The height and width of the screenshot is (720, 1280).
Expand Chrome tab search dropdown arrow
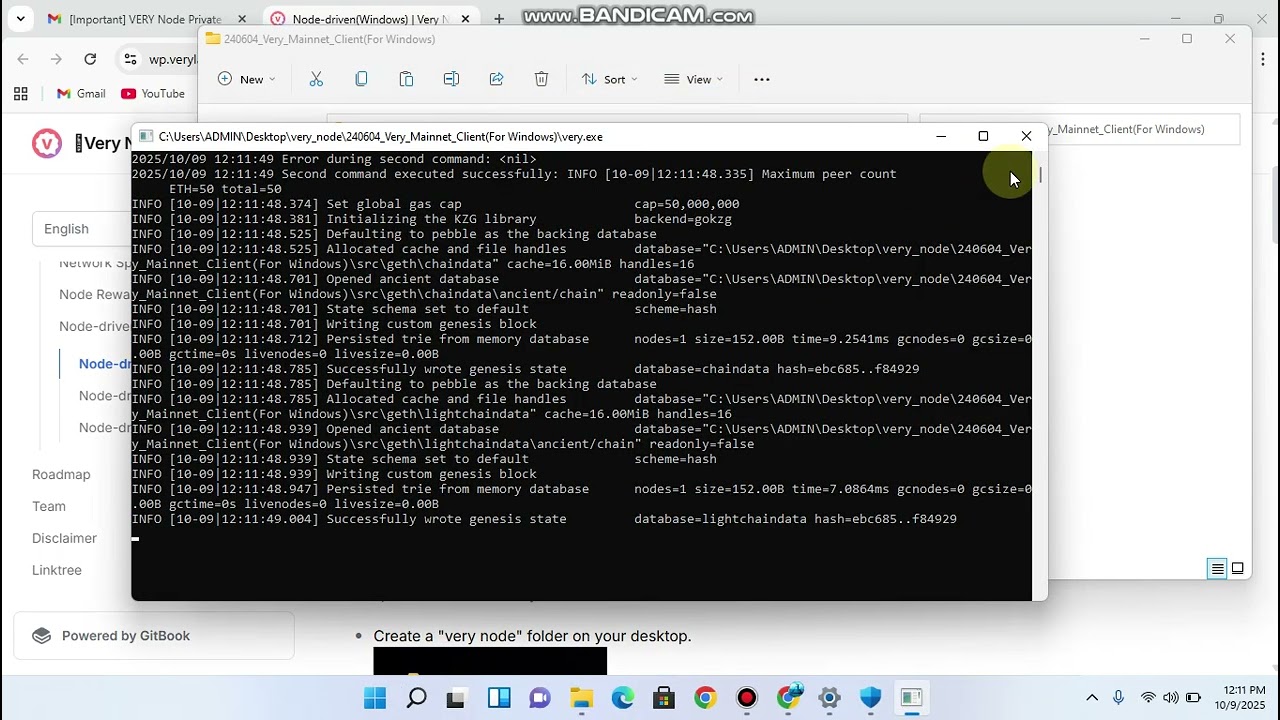click(x=22, y=19)
